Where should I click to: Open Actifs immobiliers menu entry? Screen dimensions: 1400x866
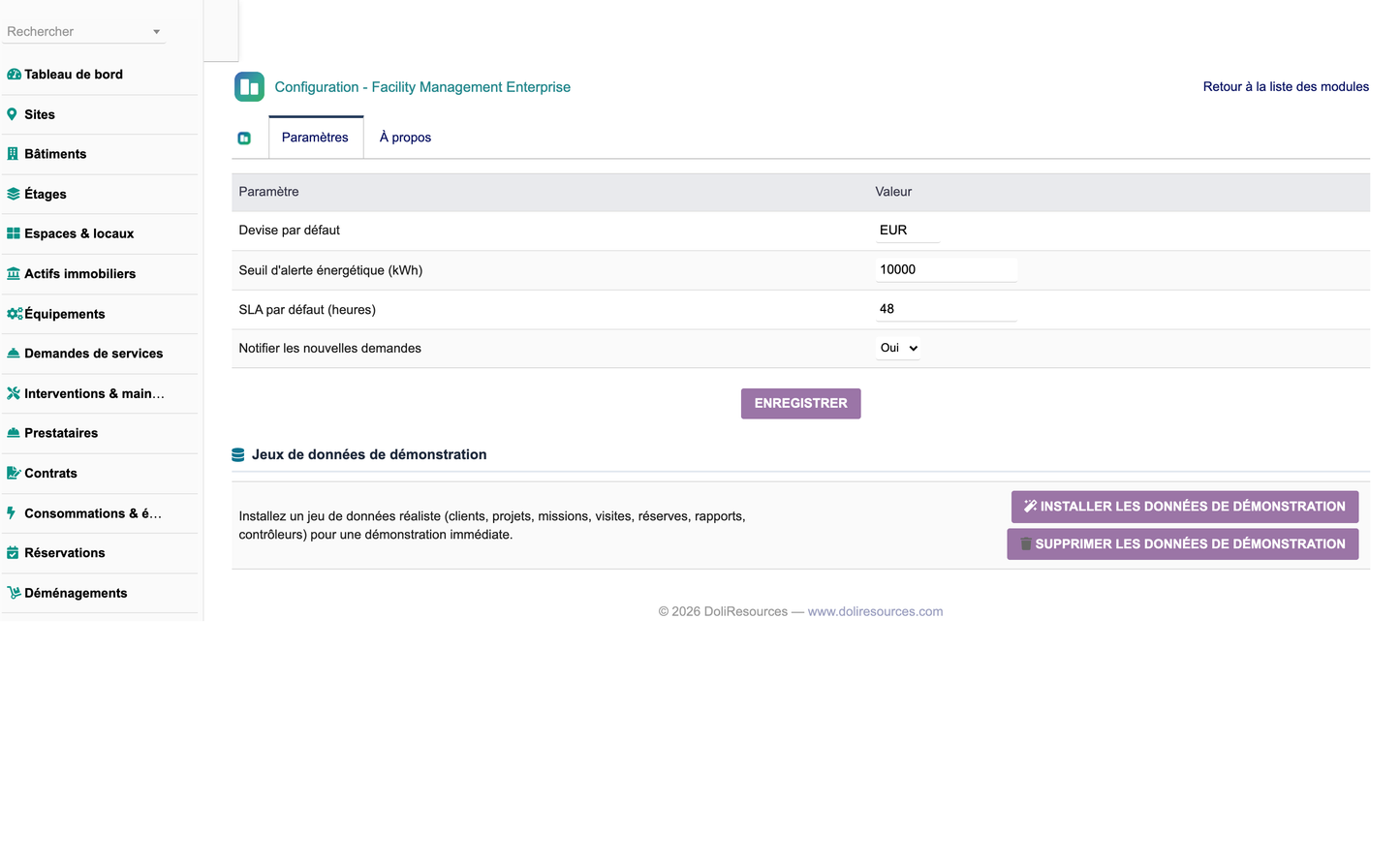(80, 274)
